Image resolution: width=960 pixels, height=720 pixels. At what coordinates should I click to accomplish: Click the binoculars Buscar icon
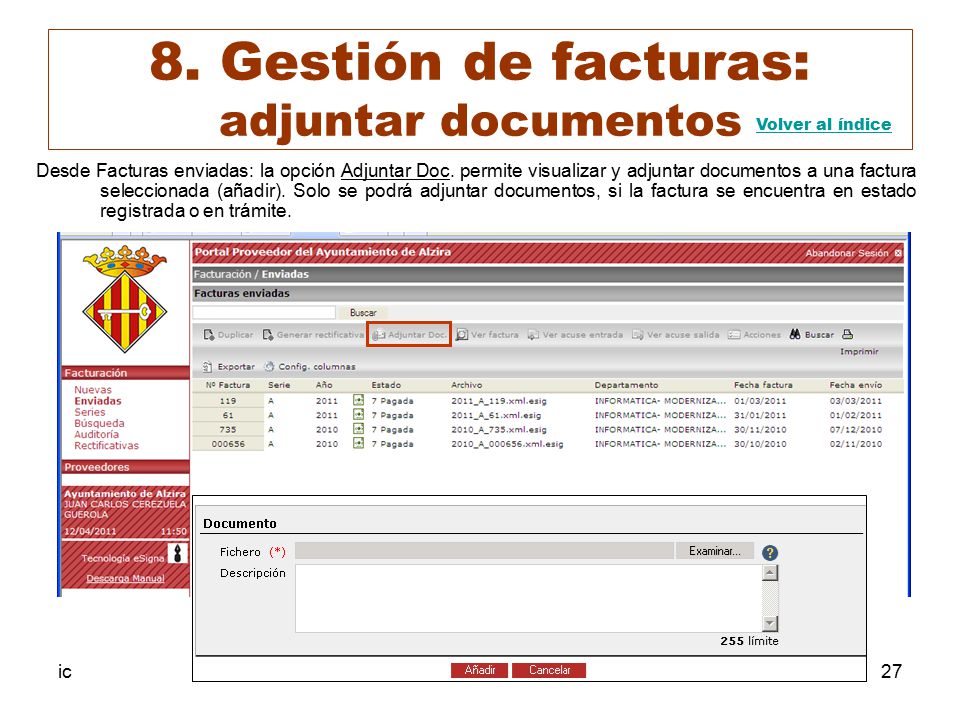coord(795,334)
